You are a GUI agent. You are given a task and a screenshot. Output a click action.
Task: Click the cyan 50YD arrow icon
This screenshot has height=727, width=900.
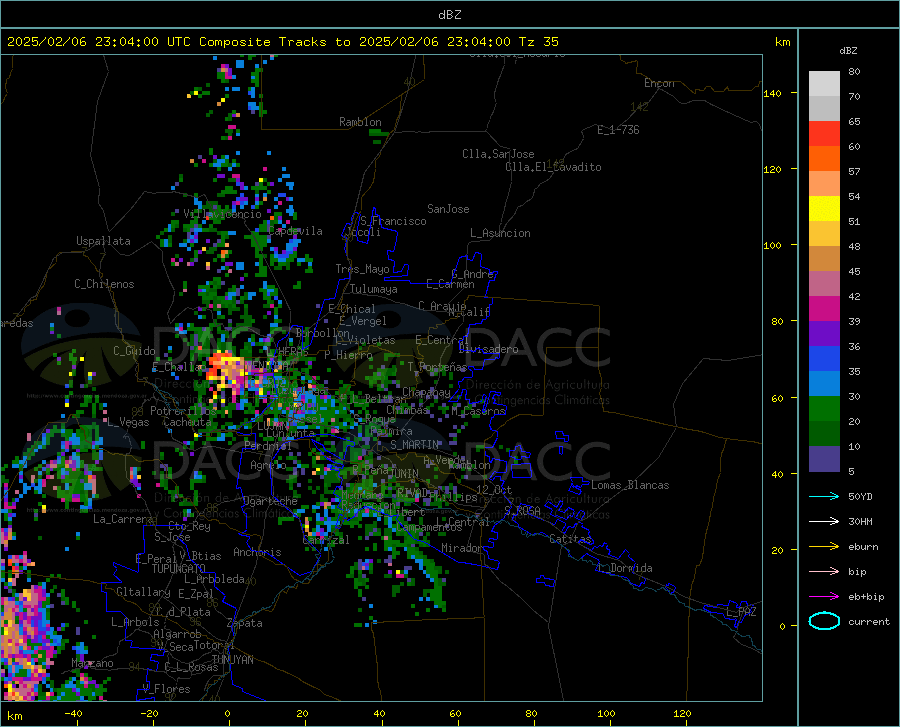click(824, 496)
